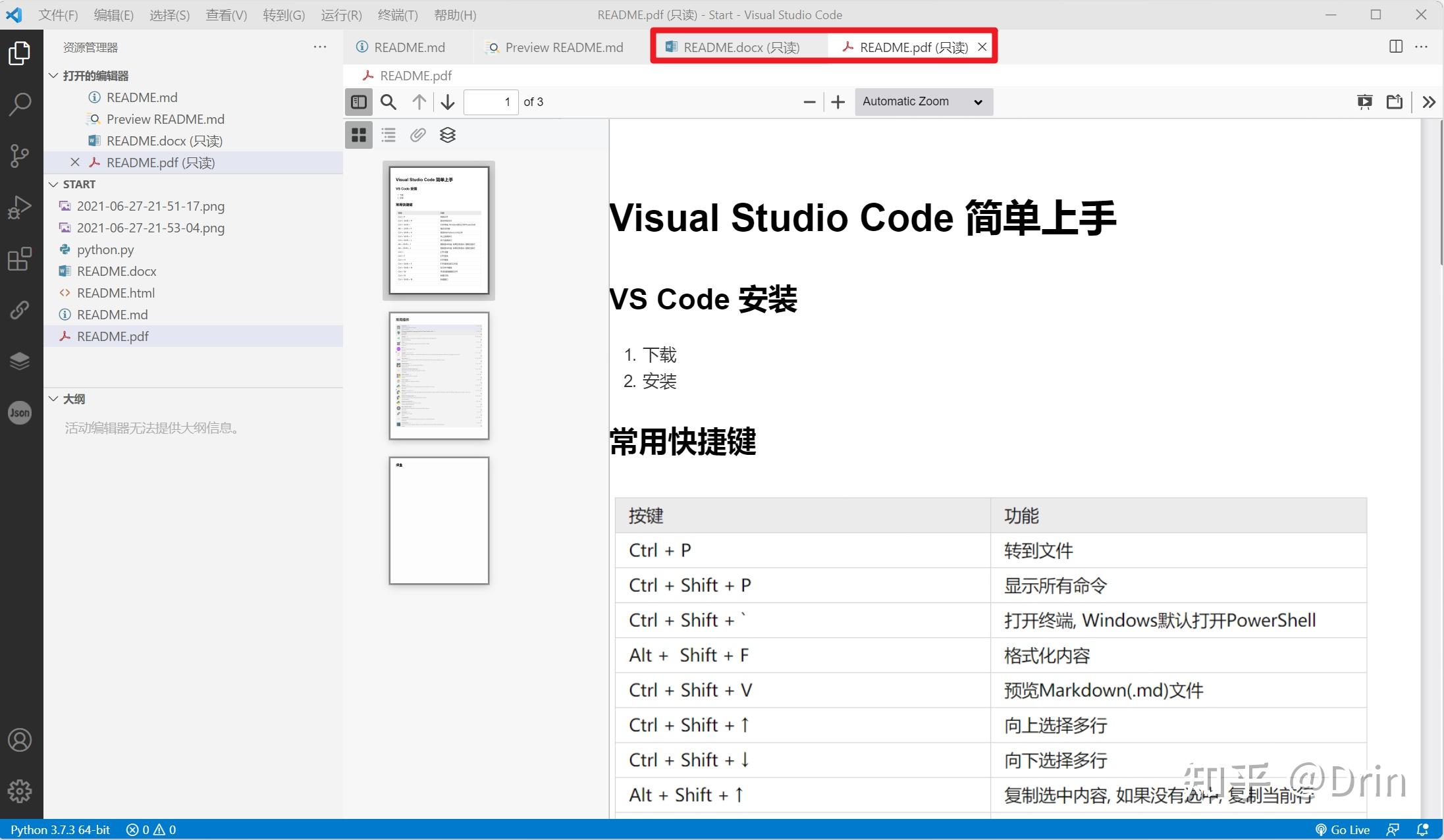This screenshot has width=1444, height=840.
Task: Click the PDF page number field
Action: (x=491, y=102)
